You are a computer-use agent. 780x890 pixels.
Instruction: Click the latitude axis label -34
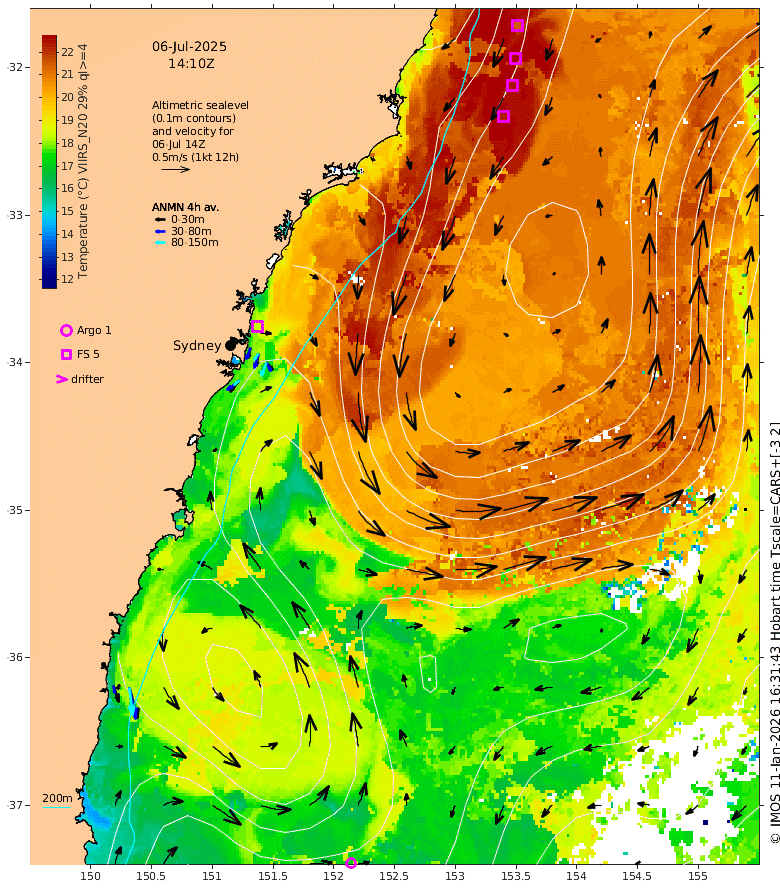pos(15,362)
